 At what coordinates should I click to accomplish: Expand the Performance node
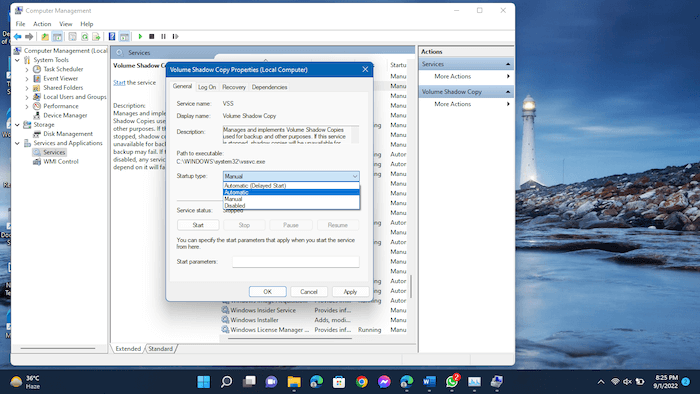(27, 106)
